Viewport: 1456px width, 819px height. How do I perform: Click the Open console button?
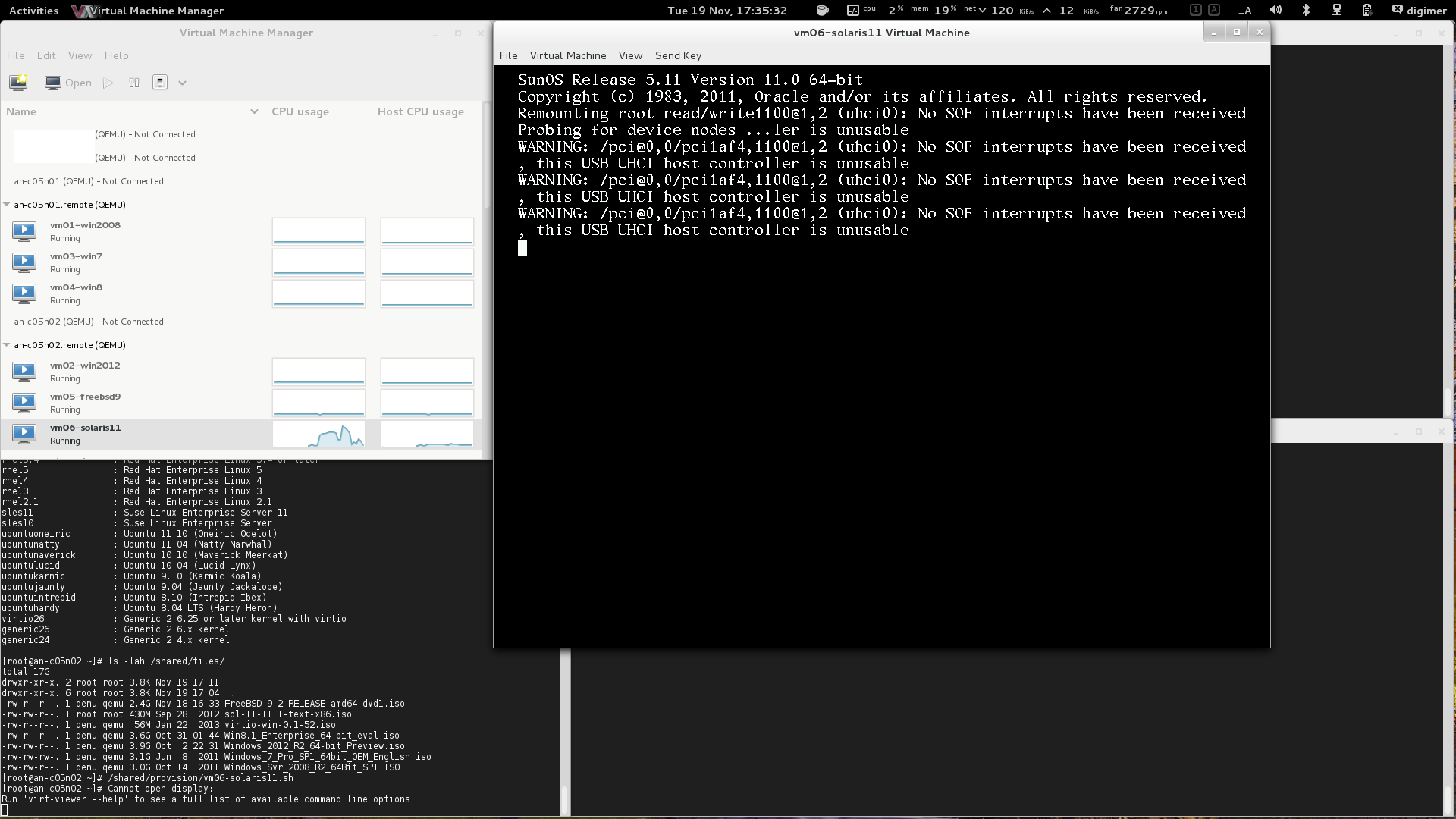point(68,83)
